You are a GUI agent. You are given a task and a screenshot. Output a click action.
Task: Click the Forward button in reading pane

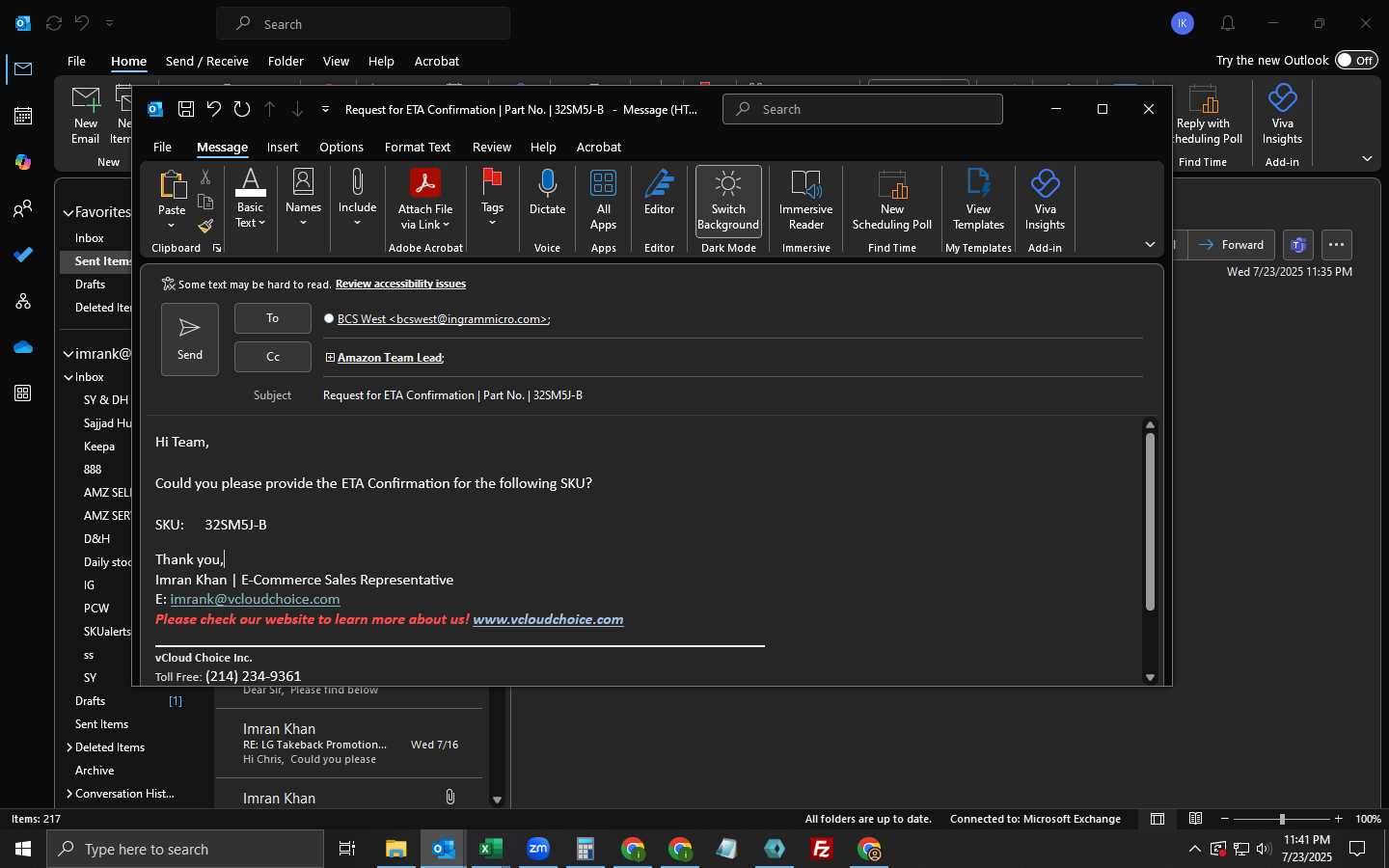1231,245
